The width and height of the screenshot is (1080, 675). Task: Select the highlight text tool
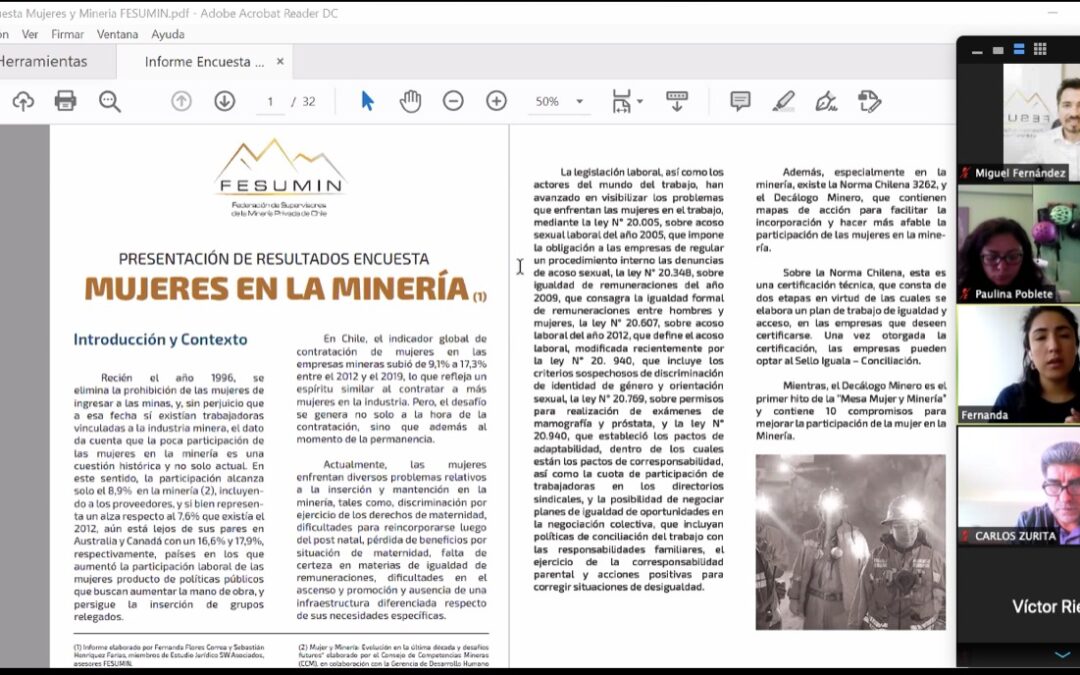pyautogui.click(x=784, y=101)
